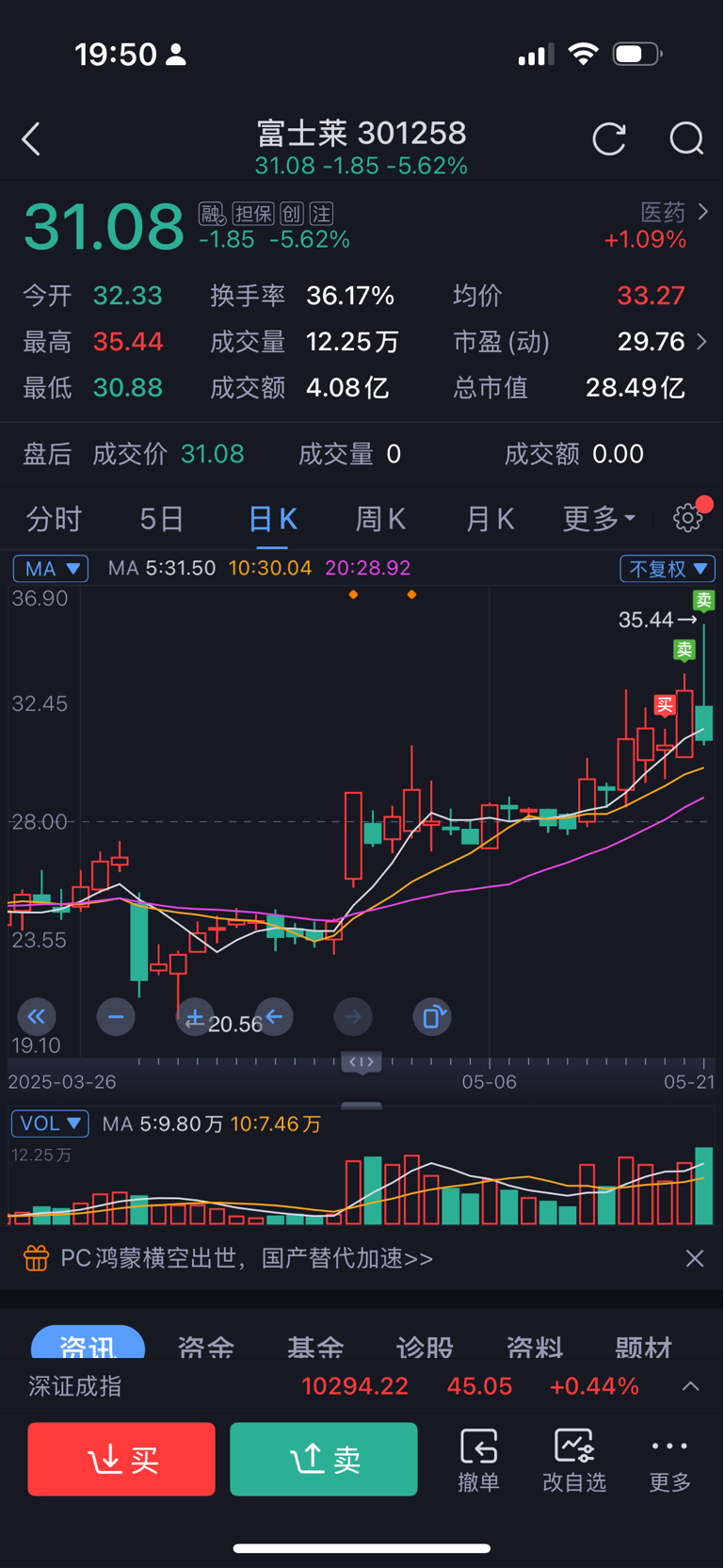Tap the gift icon in news banner
The height and width of the screenshot is (1568, 724).
coord(36,1258)
